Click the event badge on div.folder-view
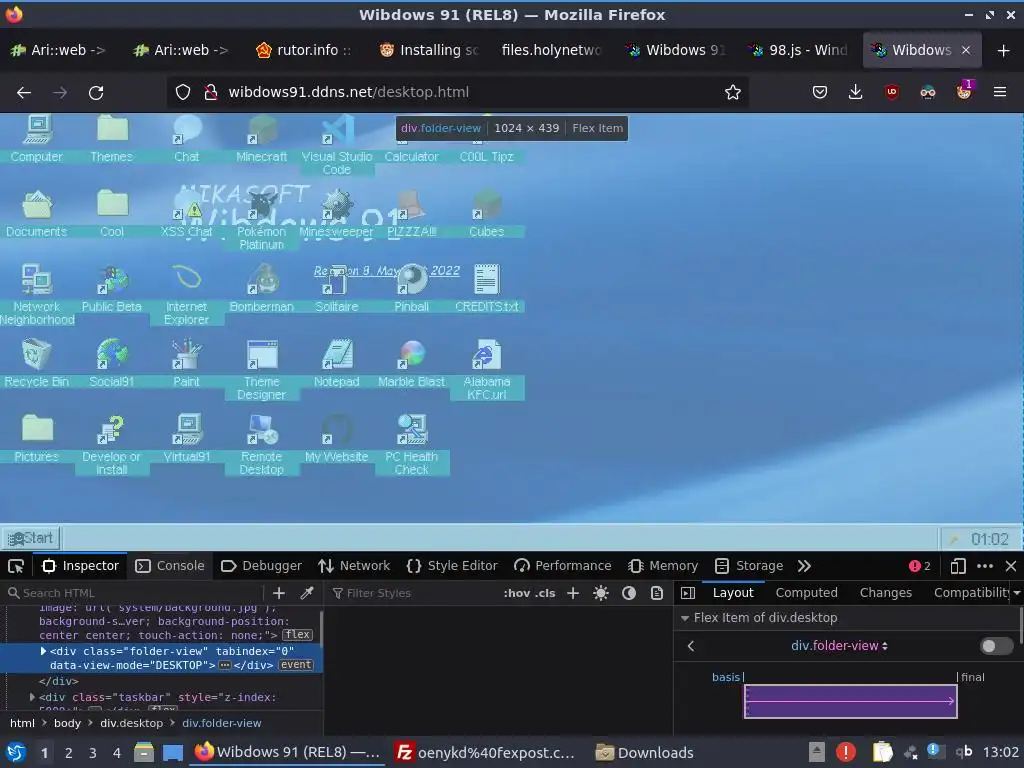This screenshot has width=1024, height=768. coord(296,665)
